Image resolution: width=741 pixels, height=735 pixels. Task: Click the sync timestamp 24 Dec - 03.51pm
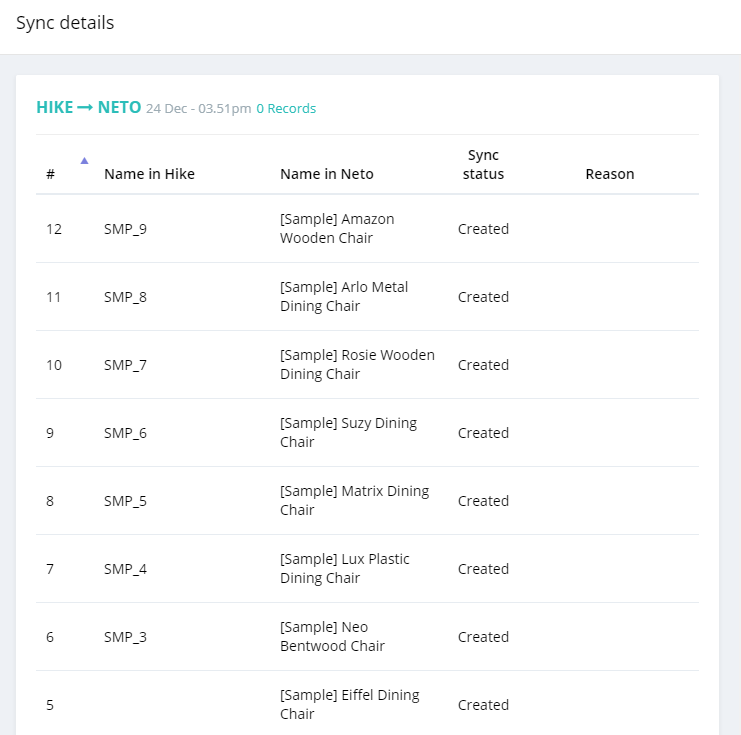pos(198,108)
